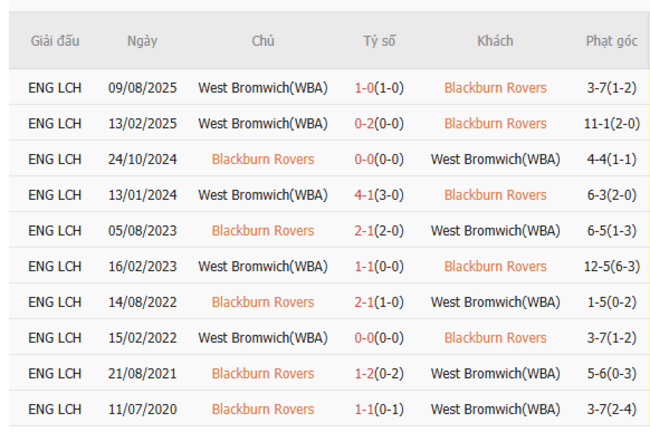Click West Bromwich(WBA) in the 13/01/2024 row
Image resolution: width=650 pixels, height=442 pixels.
[263, 195]
